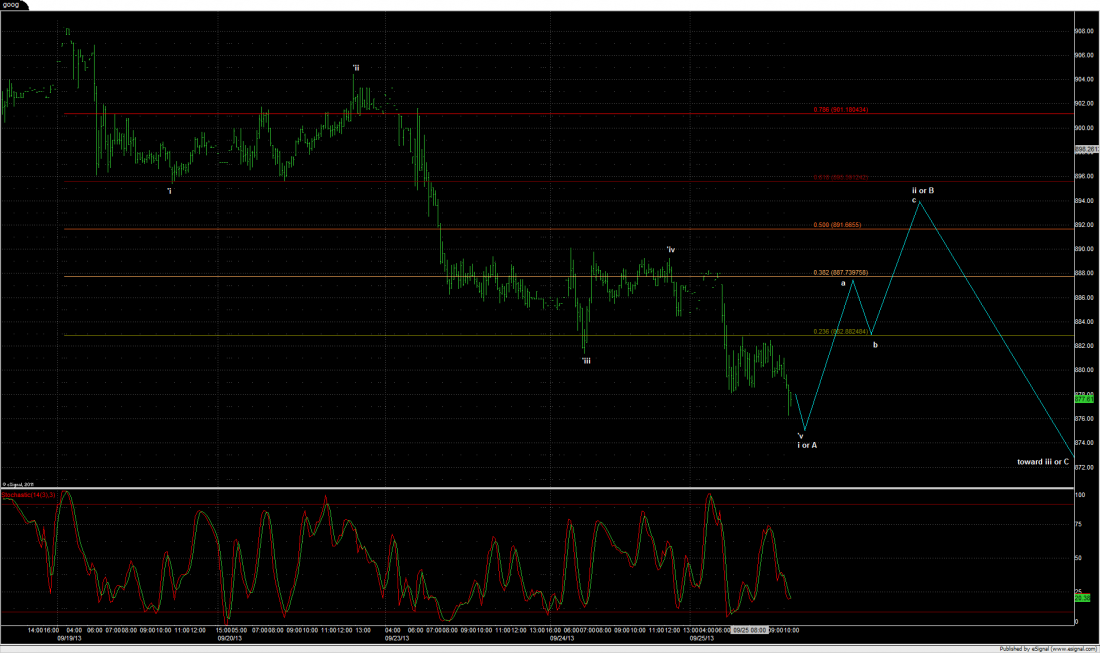Select the 0.500 Fibonacci retracement label

coord(837,225)
